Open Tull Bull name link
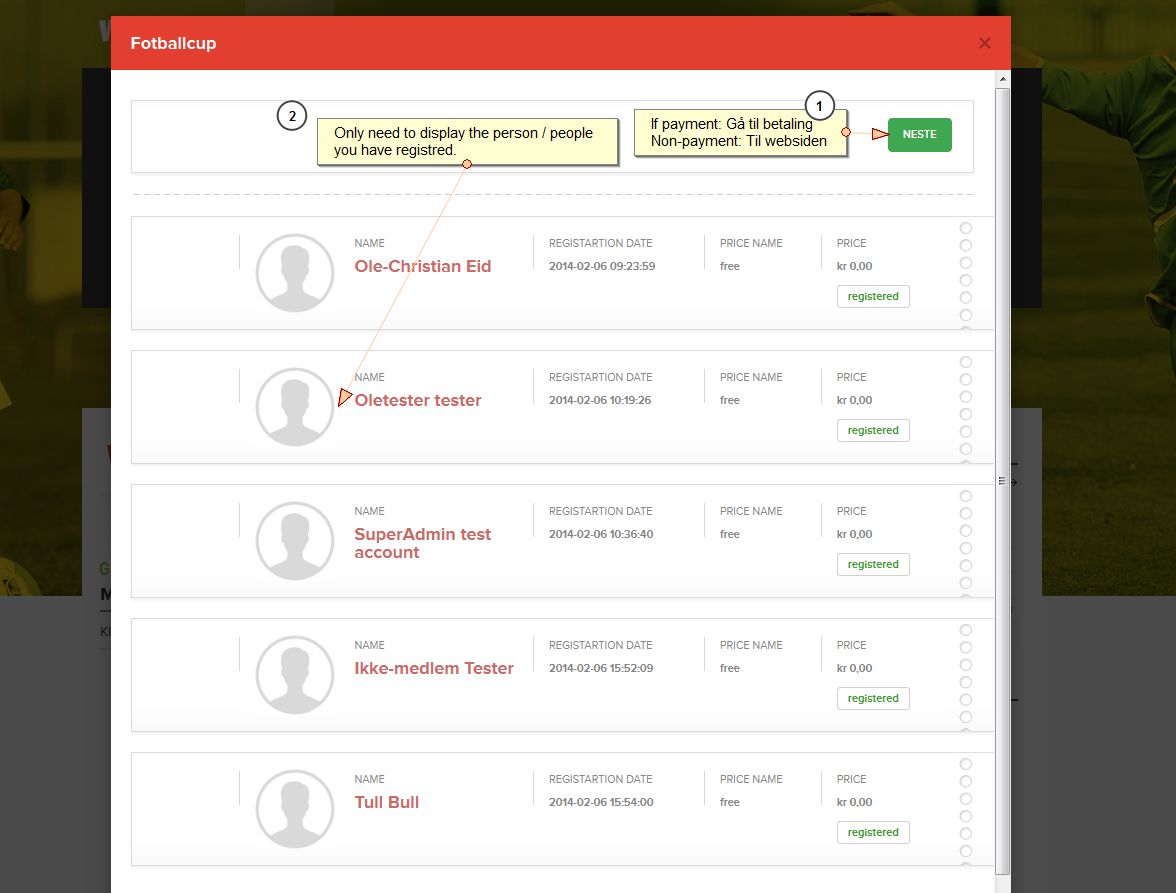This screenshot has height=893, width=1176. (x=387, y=802)
